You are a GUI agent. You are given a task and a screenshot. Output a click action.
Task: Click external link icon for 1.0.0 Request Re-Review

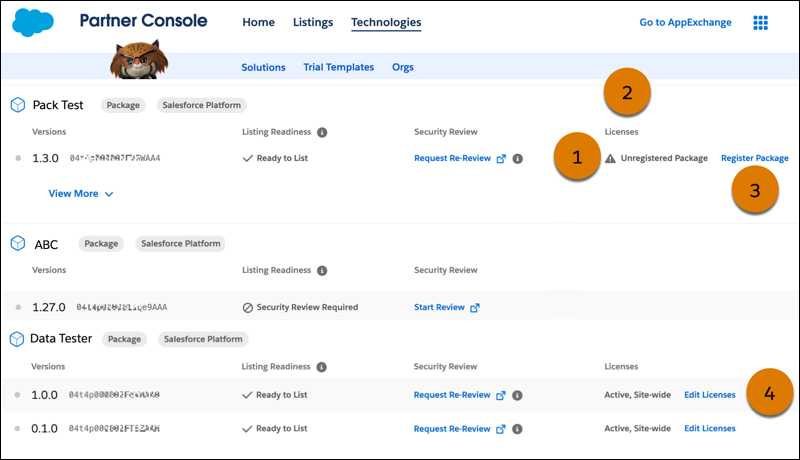pos(501,395)
